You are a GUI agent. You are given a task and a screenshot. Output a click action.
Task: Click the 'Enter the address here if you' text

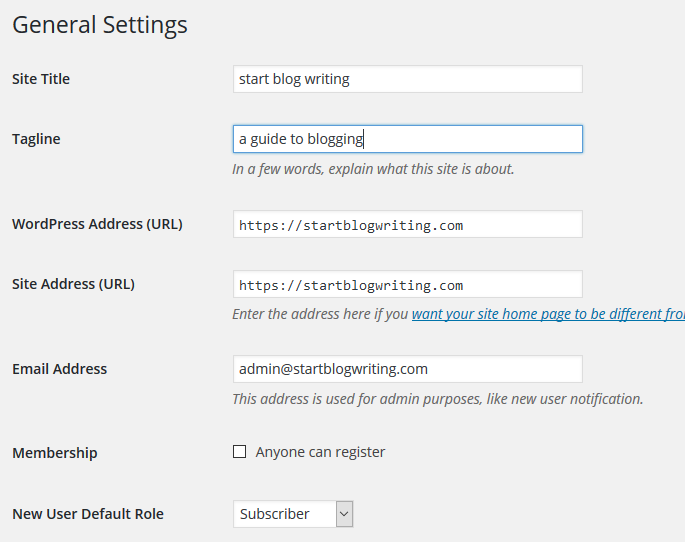pos(320,314)
